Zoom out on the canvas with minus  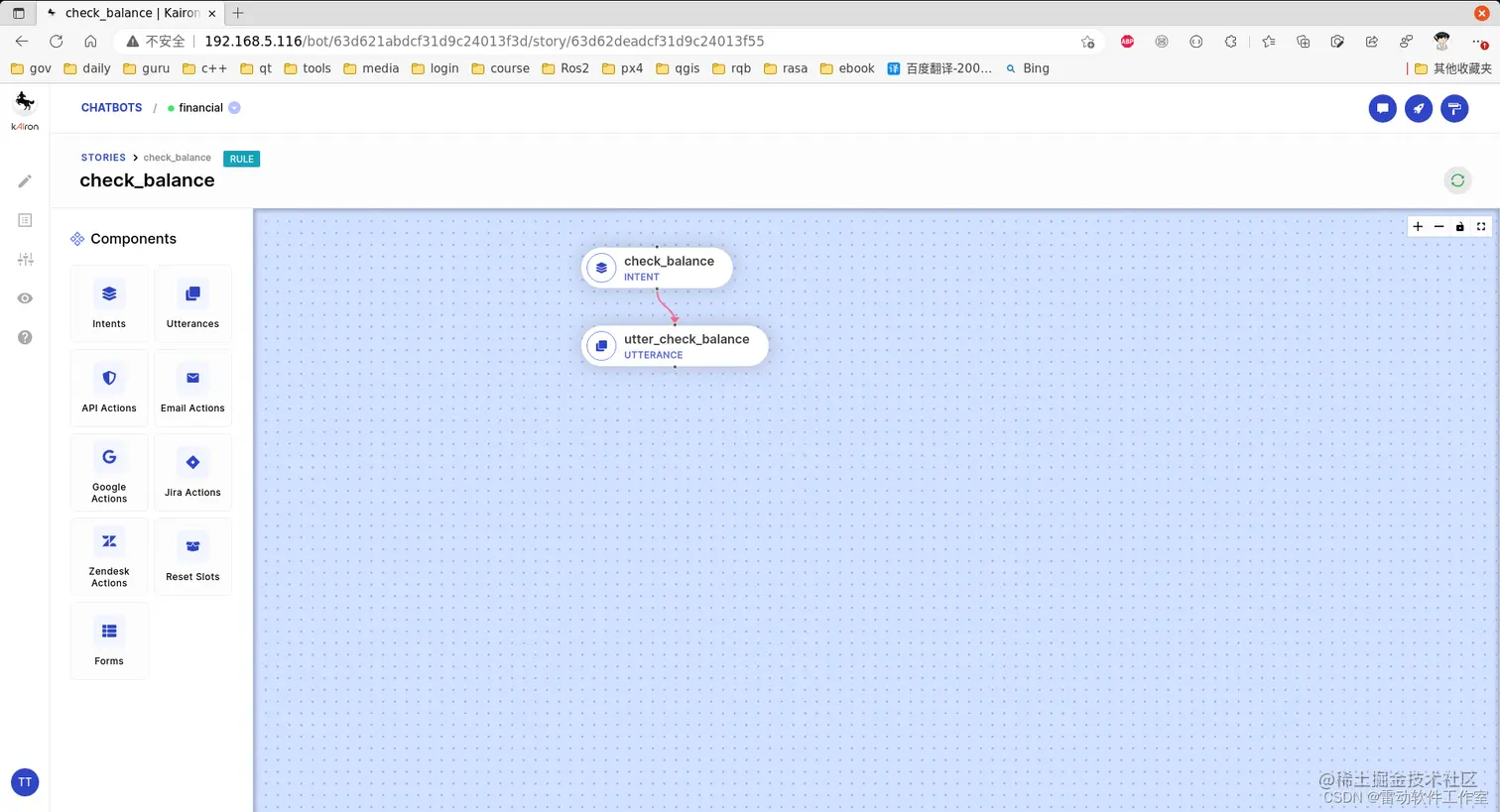(x=1438, y=227)
